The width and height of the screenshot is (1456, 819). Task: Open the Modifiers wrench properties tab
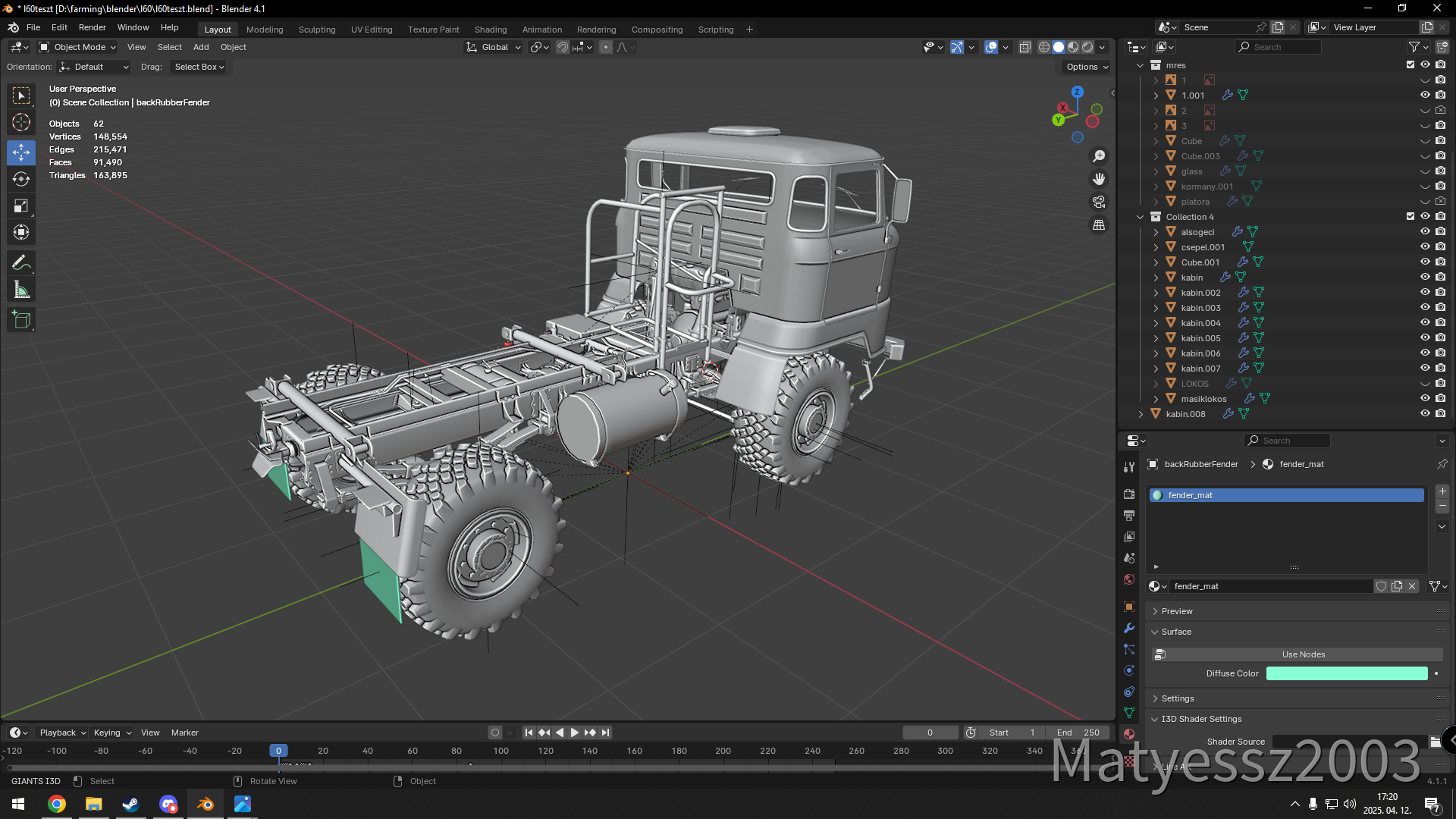pyautogui.click(x=1129, y=628)
